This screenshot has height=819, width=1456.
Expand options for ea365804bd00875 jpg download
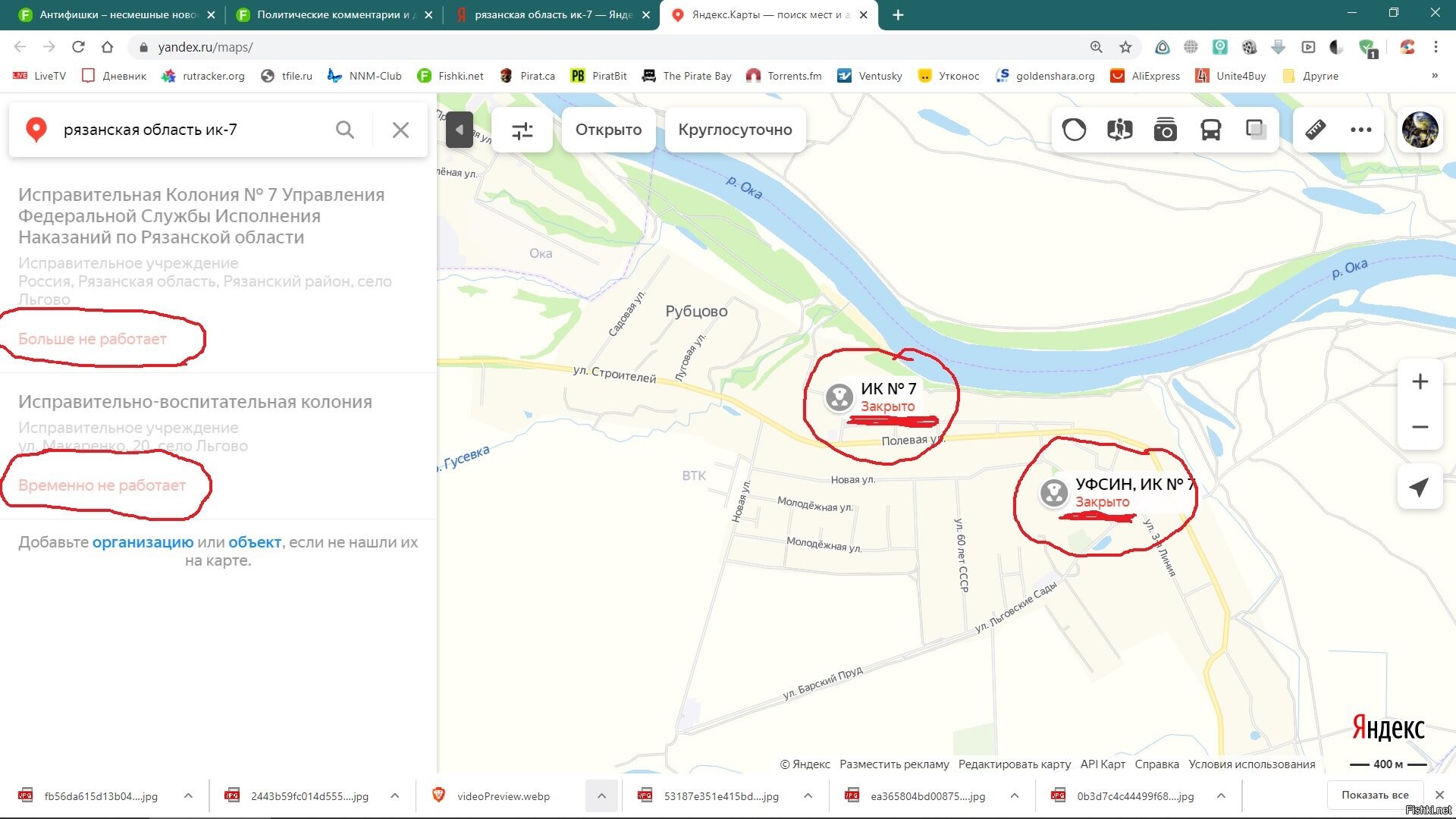(x=1014, y=796)
